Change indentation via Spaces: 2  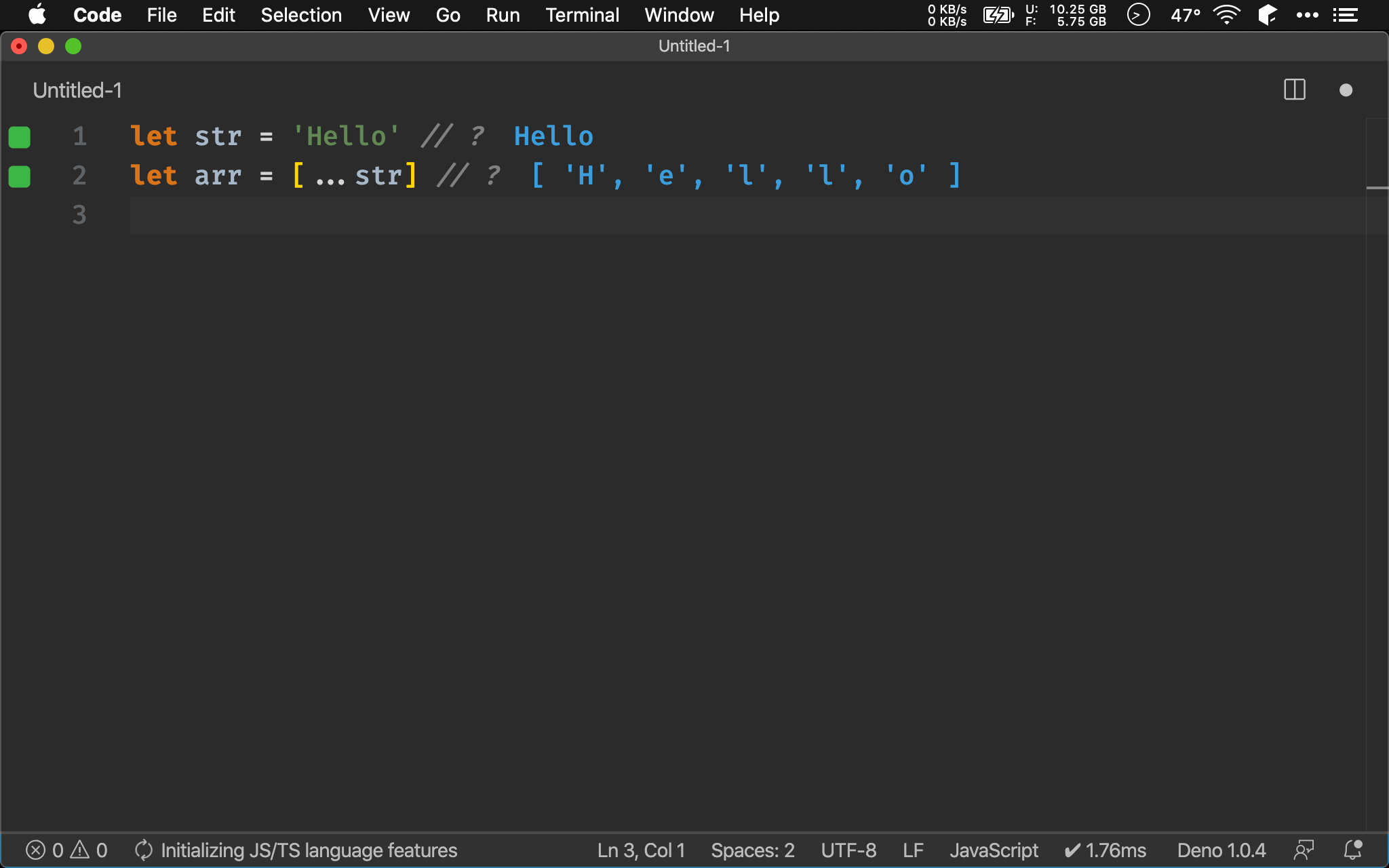(x=752, y=850)
